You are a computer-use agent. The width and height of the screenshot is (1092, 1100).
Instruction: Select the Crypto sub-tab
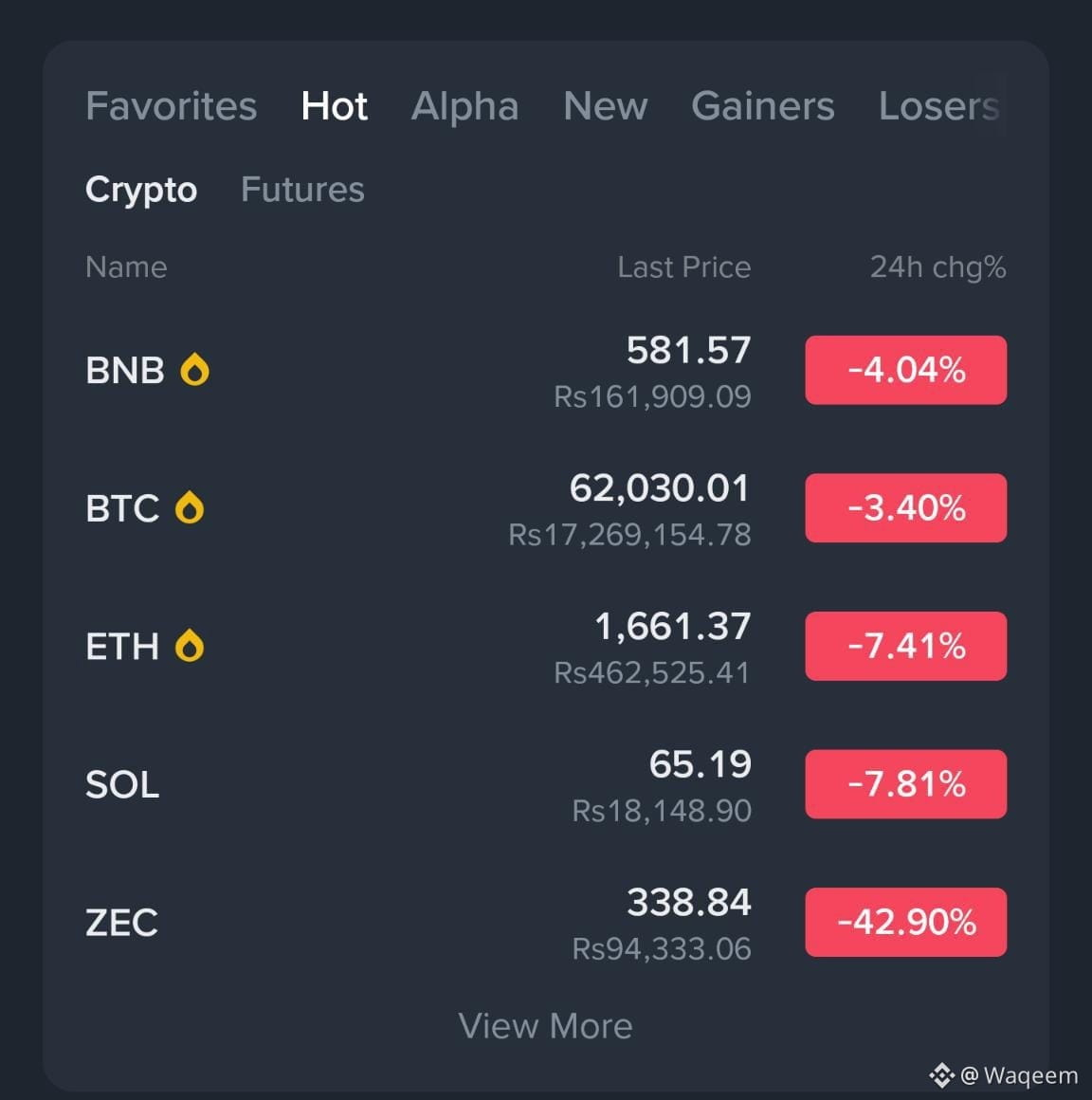(x=141, y=190)
